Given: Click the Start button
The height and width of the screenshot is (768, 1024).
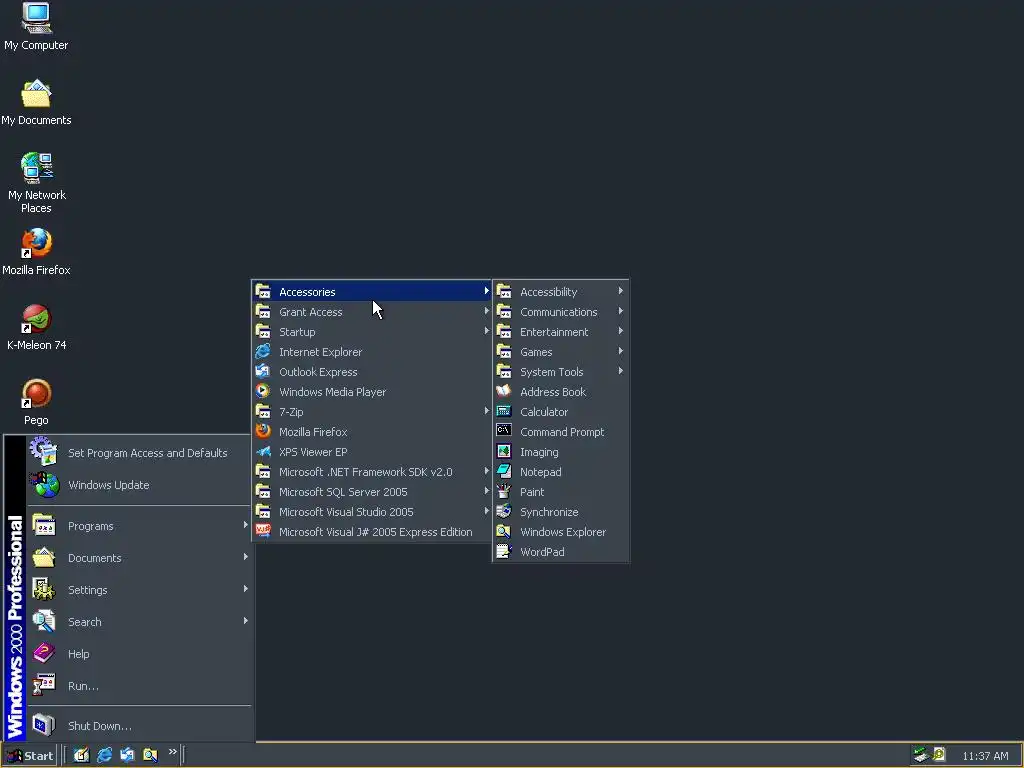Looking at the screenshot, I should (29, 756).
